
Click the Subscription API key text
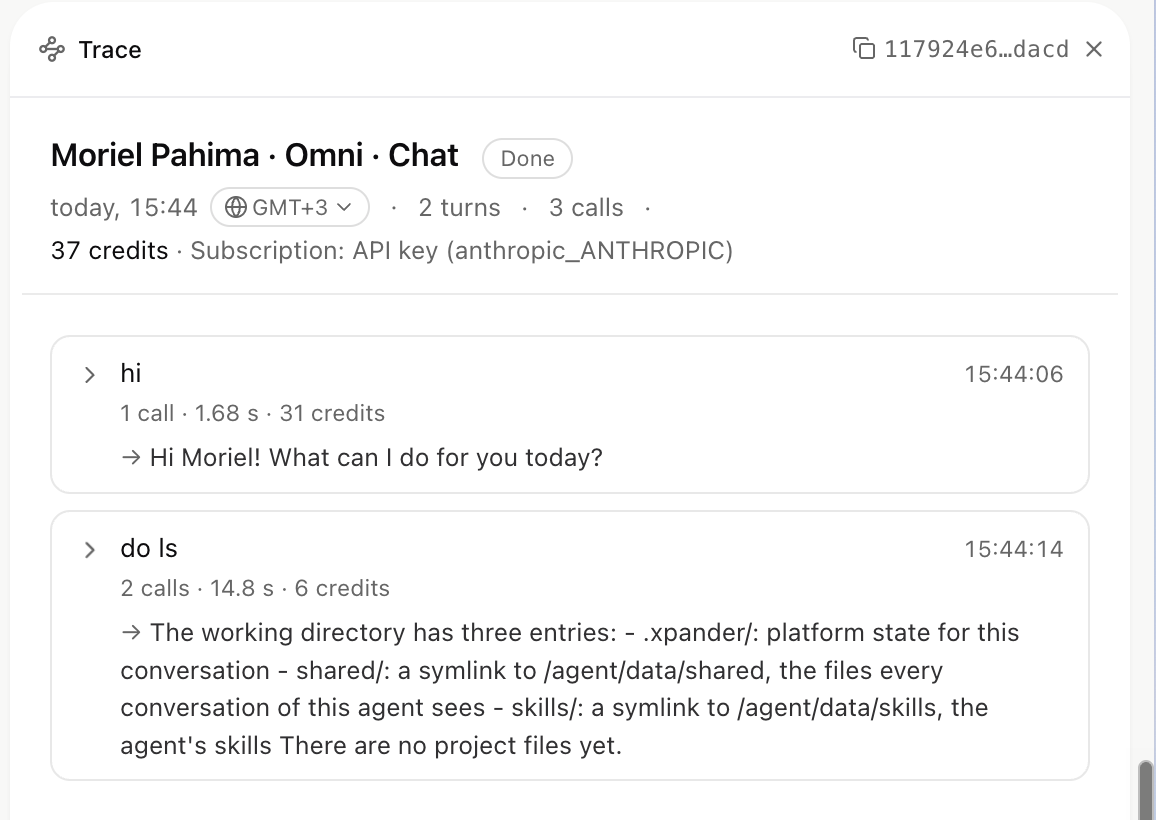coord(462,251)
